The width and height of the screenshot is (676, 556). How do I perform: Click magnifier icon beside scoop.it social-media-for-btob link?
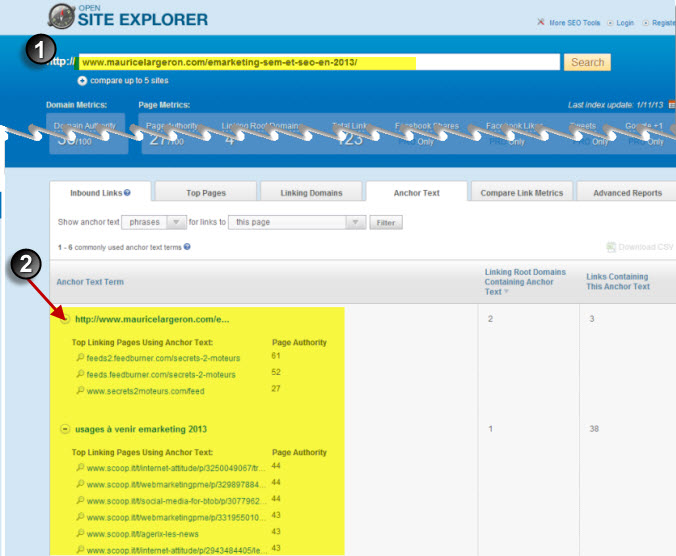pos(80,500)
